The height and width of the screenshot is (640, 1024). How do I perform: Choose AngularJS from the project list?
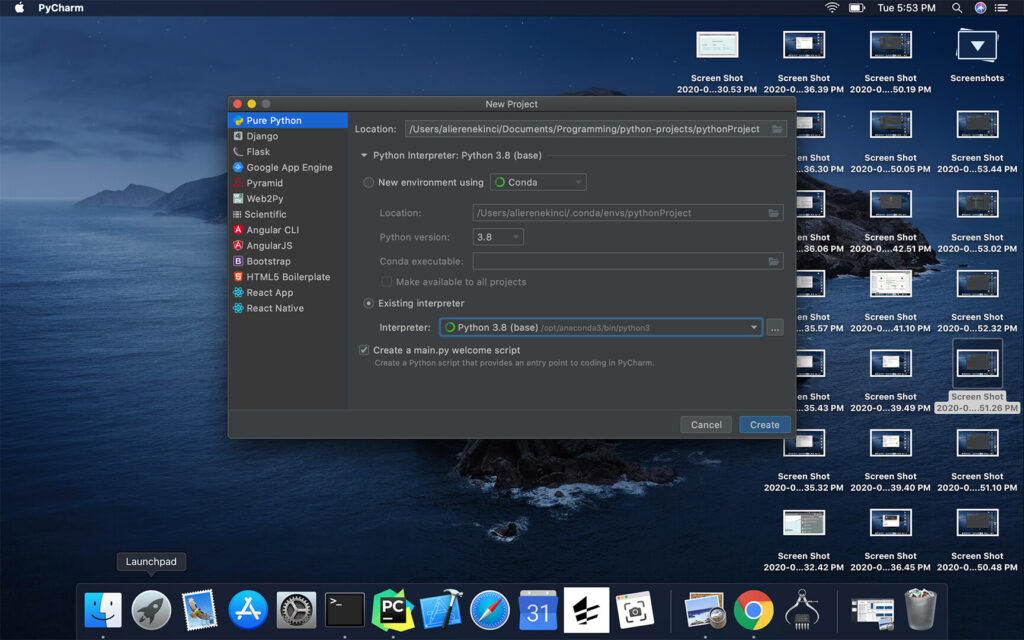[287, 246]
